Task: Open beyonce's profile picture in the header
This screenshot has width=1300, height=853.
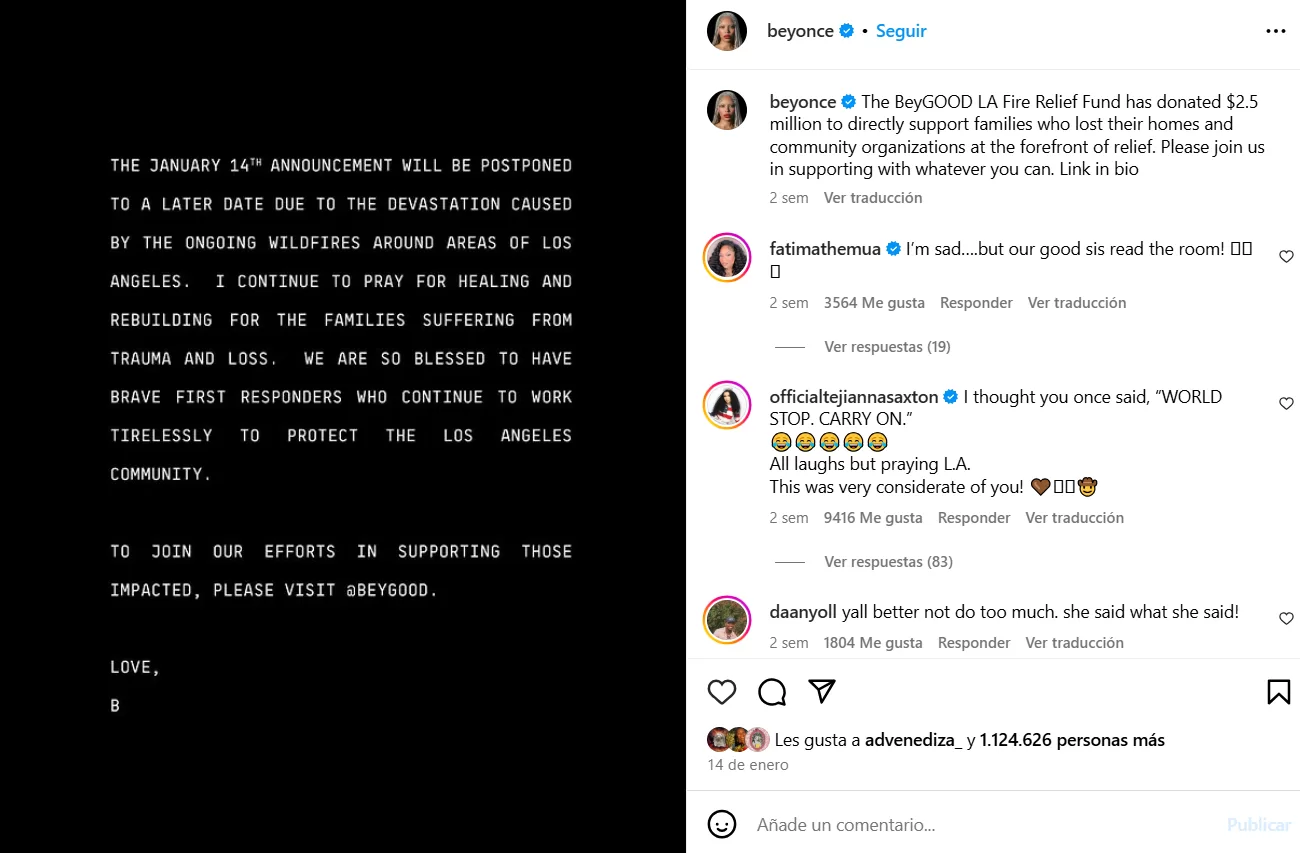Action: 727,31
